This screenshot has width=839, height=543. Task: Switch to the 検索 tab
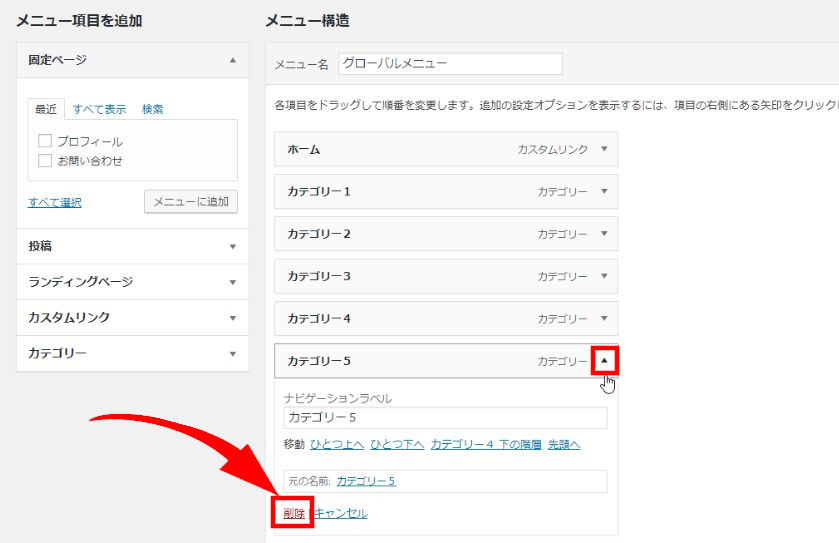[x=152, y=109]
